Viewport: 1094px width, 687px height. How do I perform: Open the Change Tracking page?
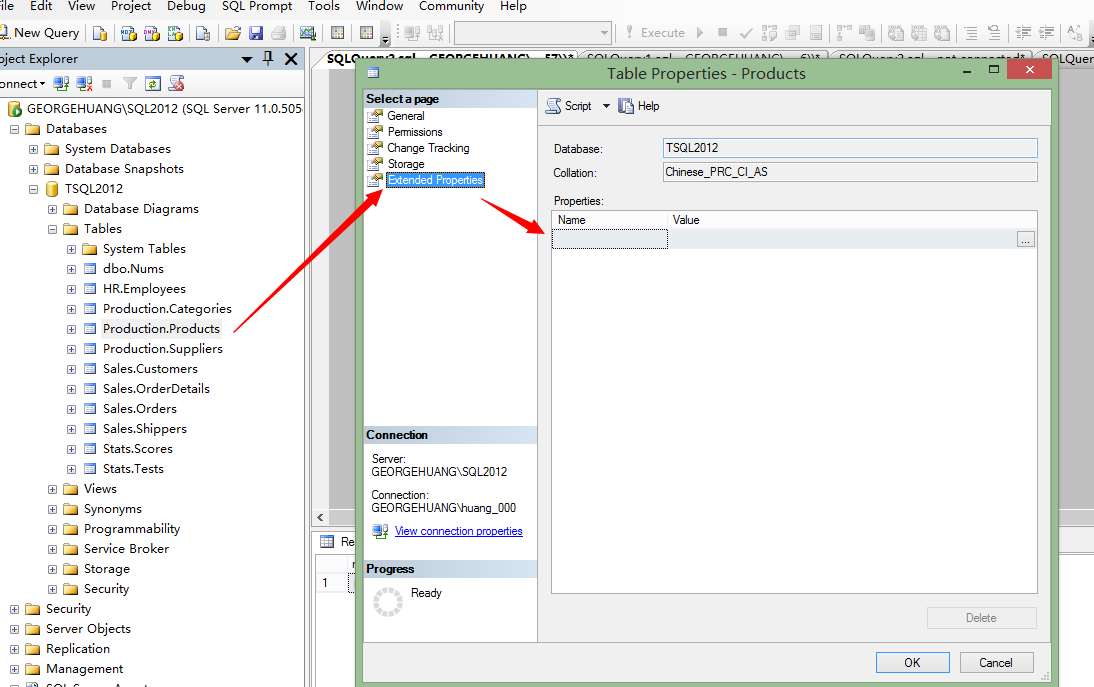tap(428, 148)
